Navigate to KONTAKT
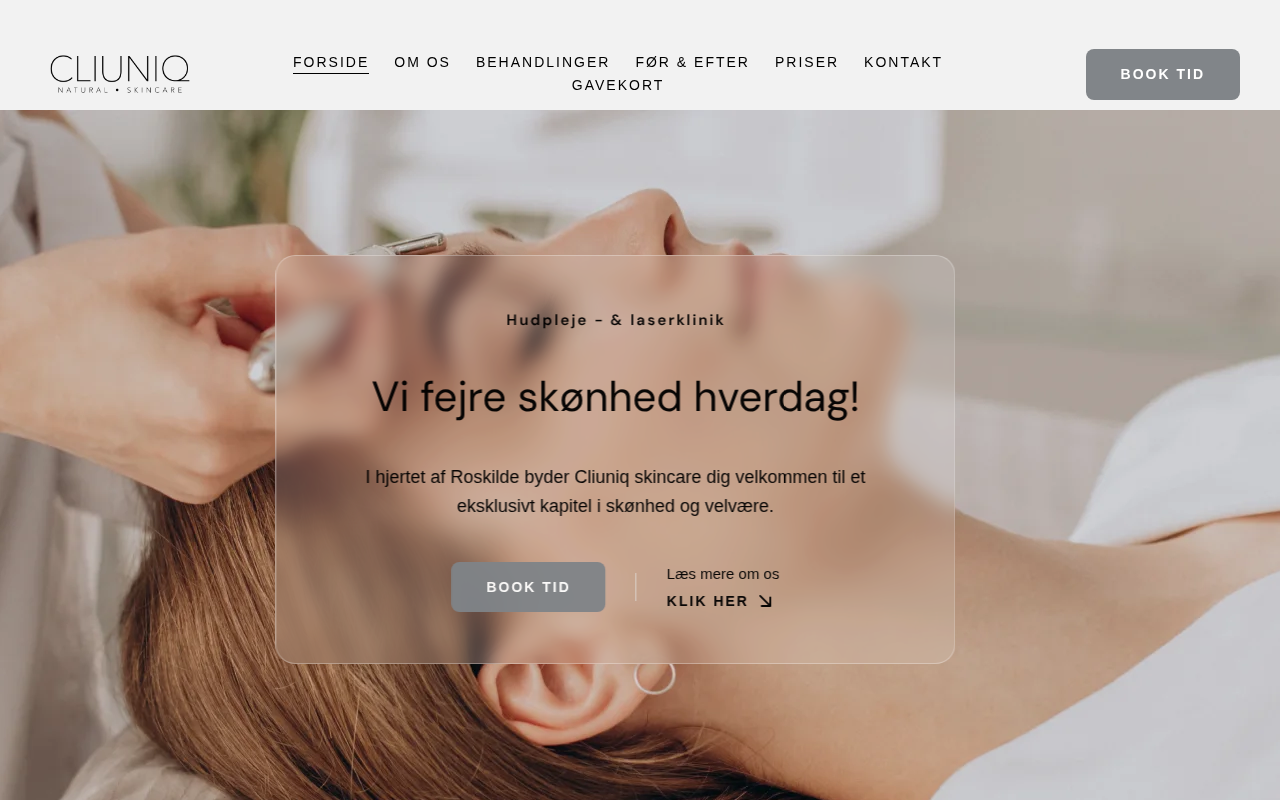The height and width of the screenshot is (800, 1280). tap(903, 62)
